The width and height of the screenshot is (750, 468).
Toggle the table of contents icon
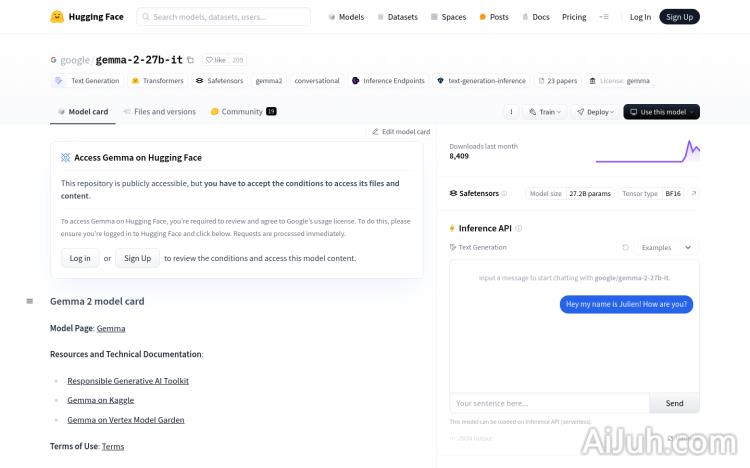(29, 301)
